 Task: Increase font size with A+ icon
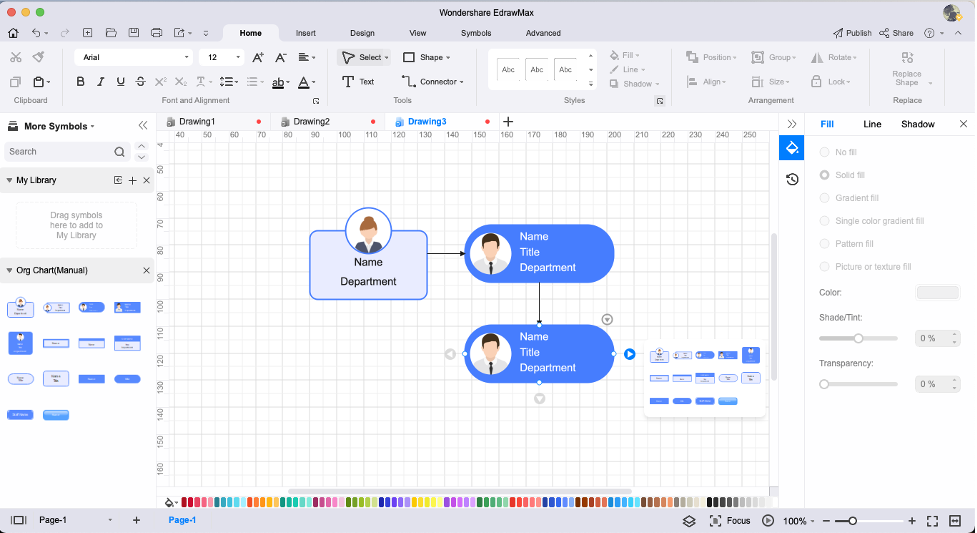pos(258,57)
